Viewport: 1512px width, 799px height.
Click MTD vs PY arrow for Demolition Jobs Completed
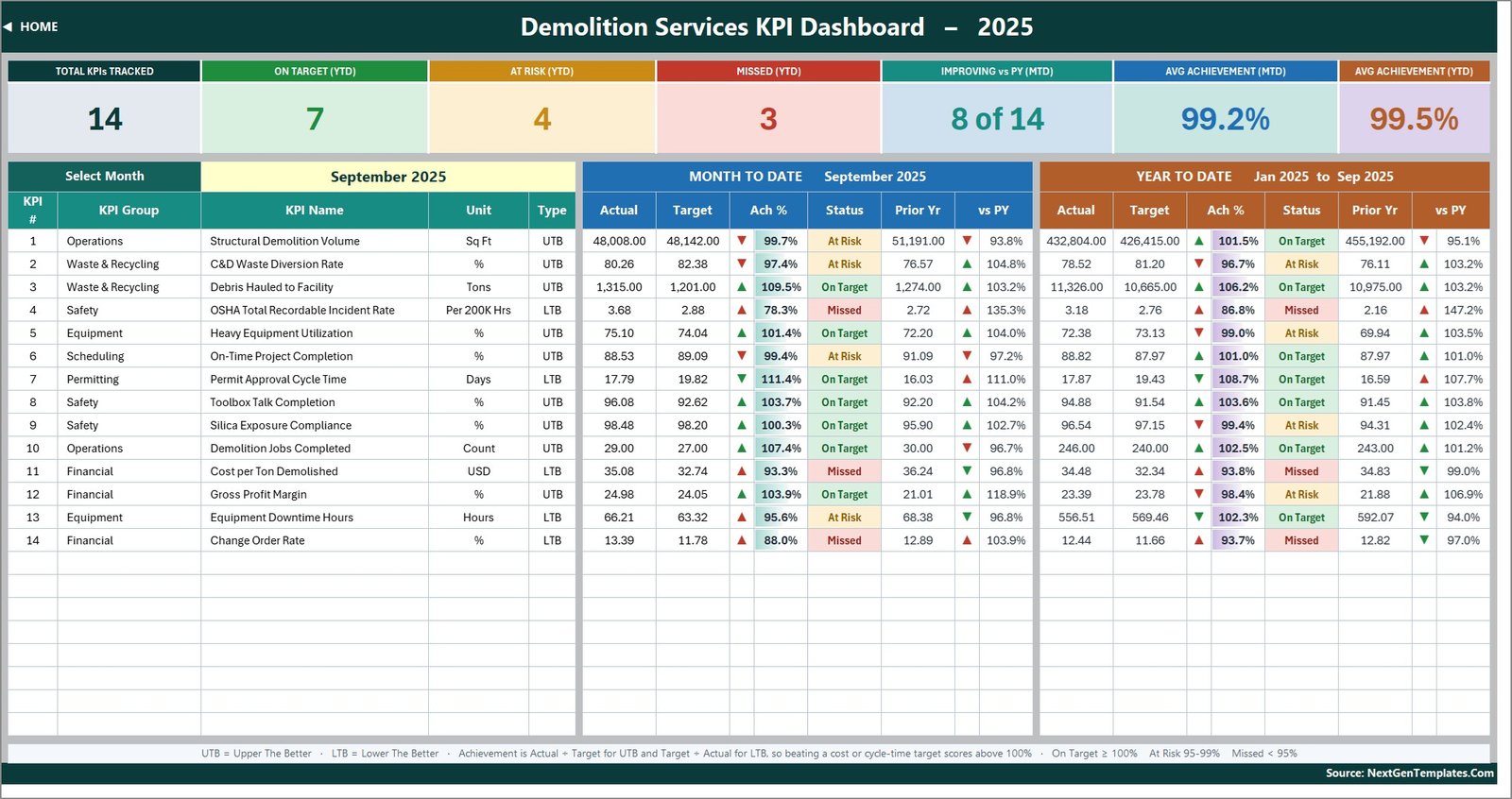coord(967,448)
